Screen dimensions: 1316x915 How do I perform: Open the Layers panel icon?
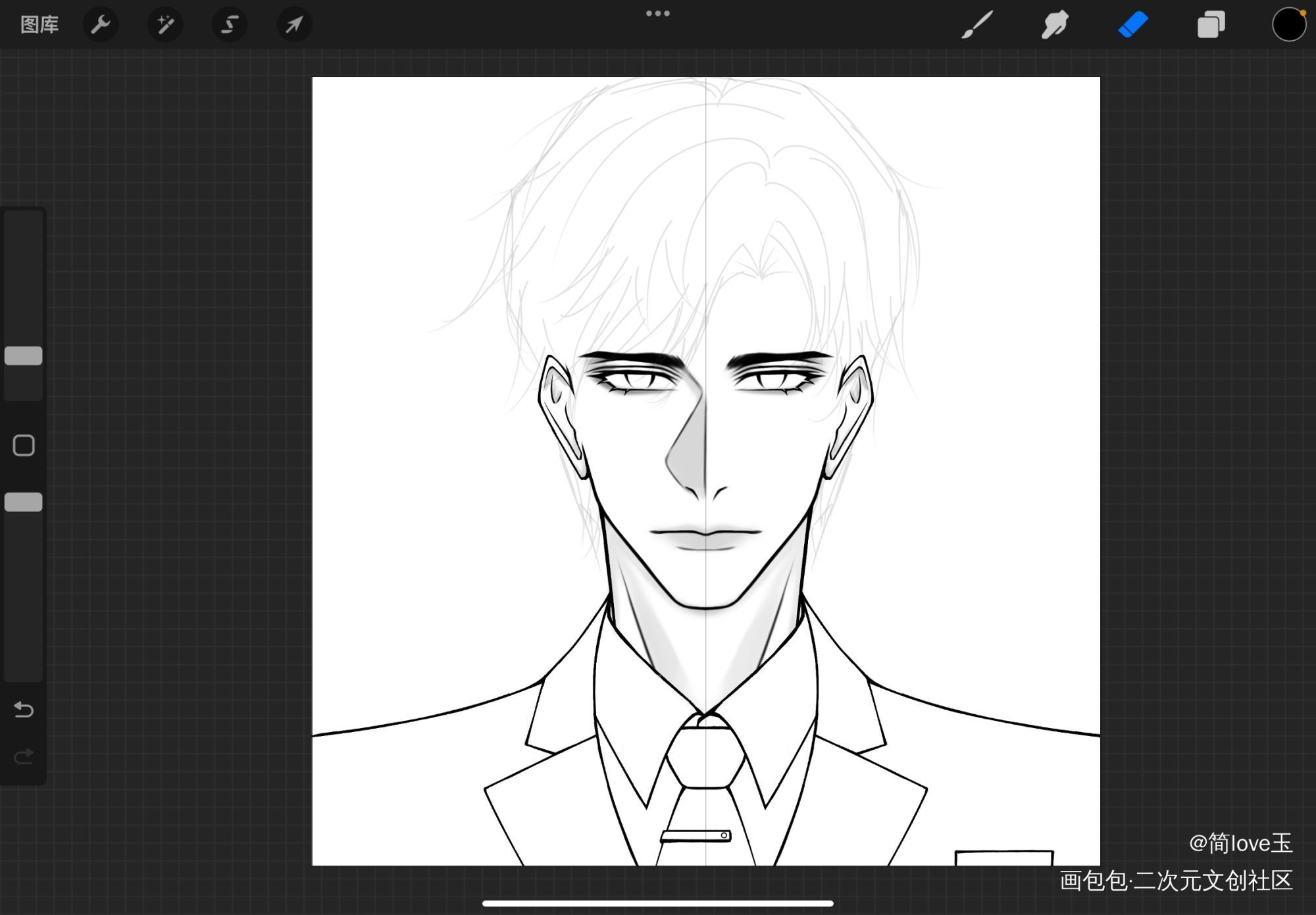tap(1211, 24)
